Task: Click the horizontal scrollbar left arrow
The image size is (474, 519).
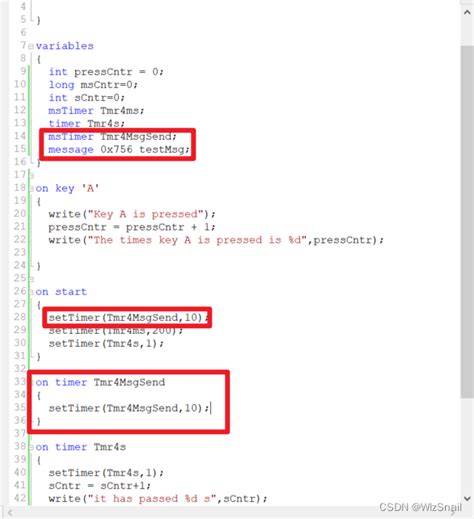Action: (10, 513)
